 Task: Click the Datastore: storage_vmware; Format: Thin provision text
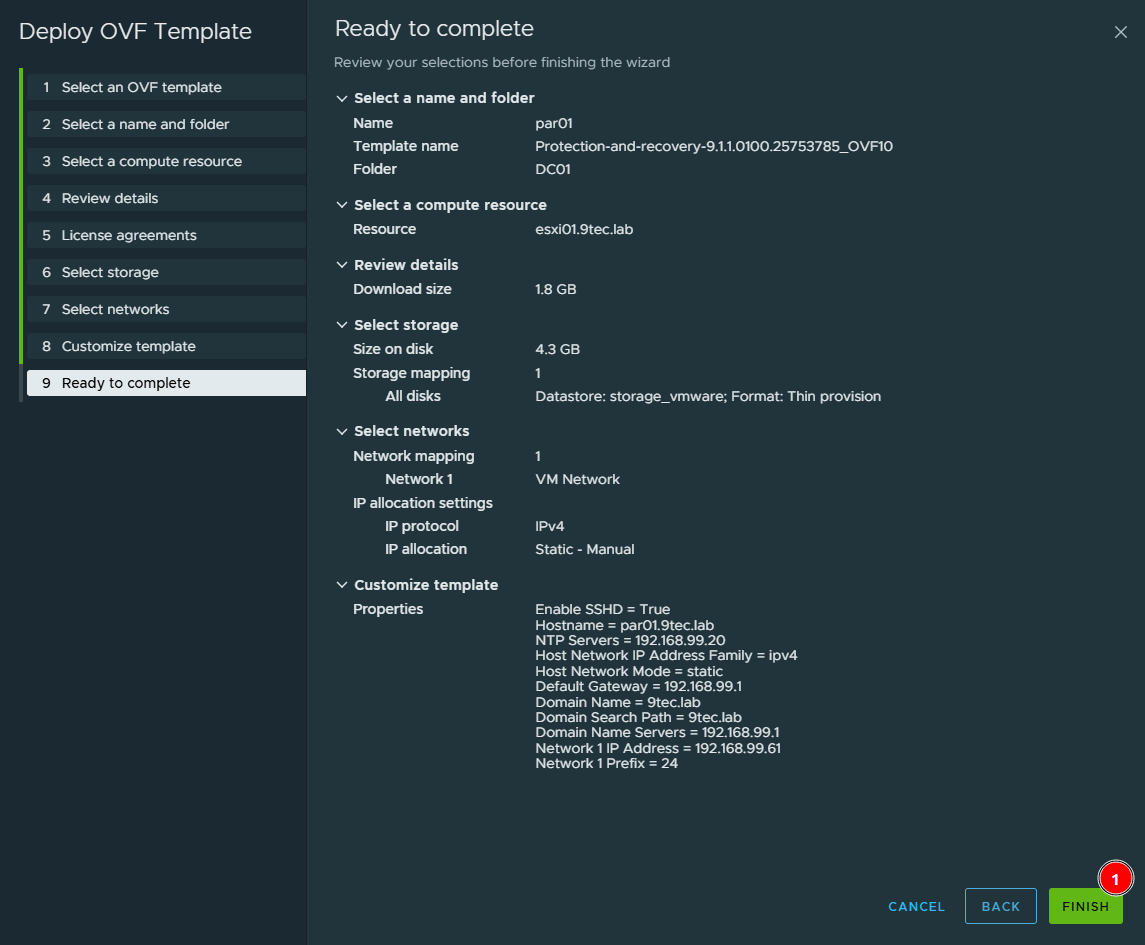(x=708, y=396)
